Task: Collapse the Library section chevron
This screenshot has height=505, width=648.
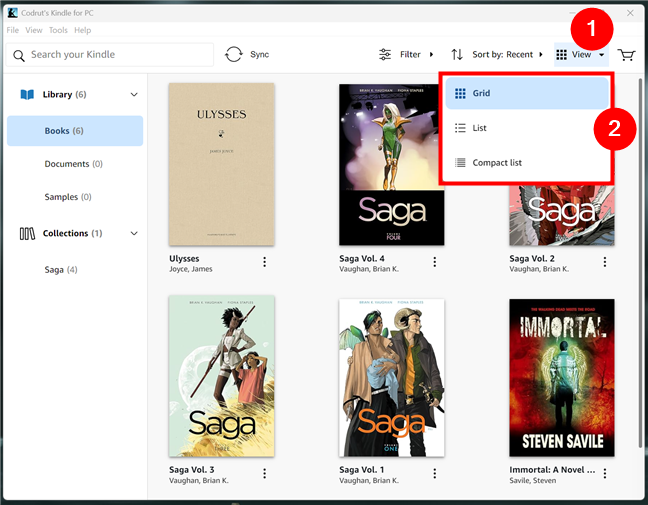Action: (134, 95)
